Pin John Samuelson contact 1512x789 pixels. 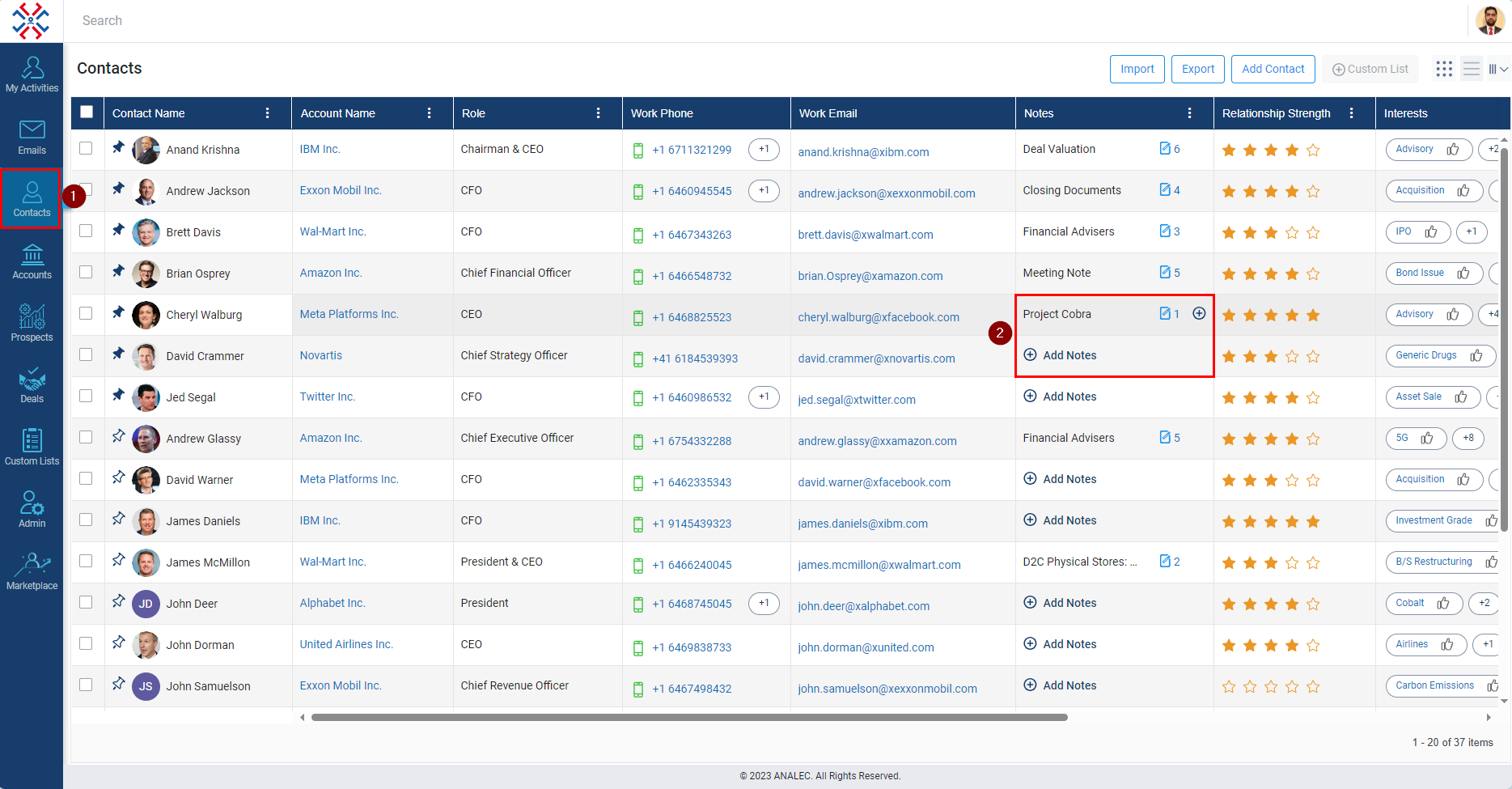118,684
